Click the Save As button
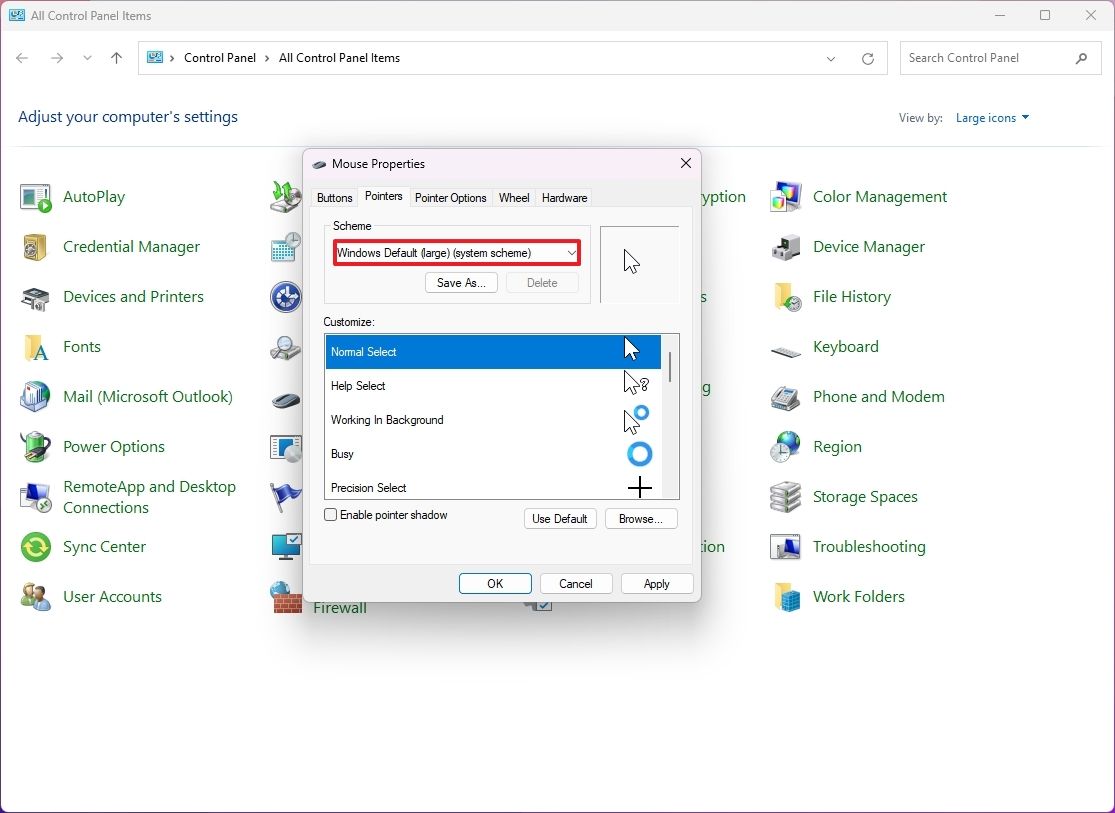 pyautogui.click(x=461, y=282)
